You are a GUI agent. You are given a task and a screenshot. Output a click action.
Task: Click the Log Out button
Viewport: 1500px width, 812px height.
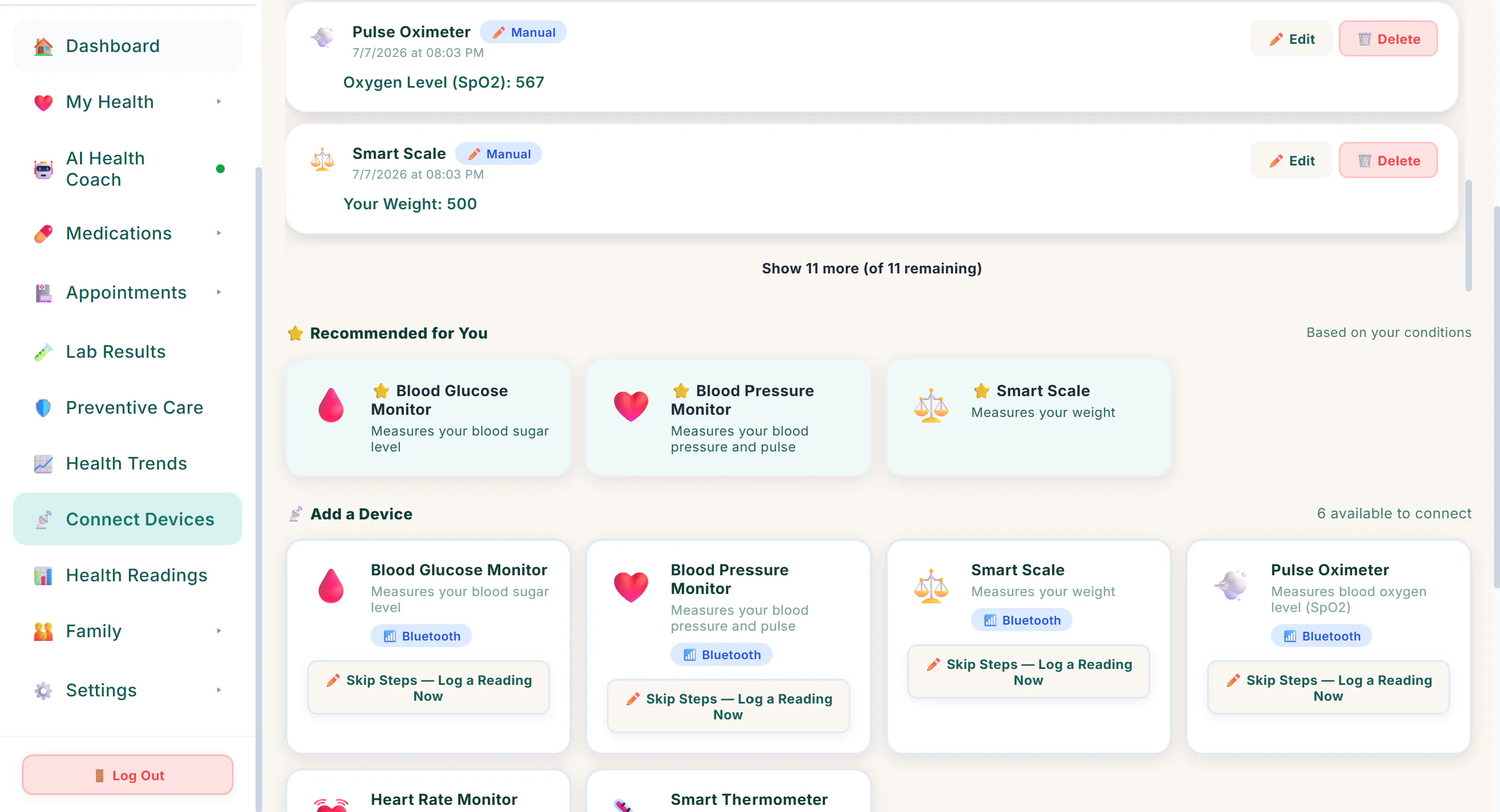pyautogui.click(x=128, y=775)
